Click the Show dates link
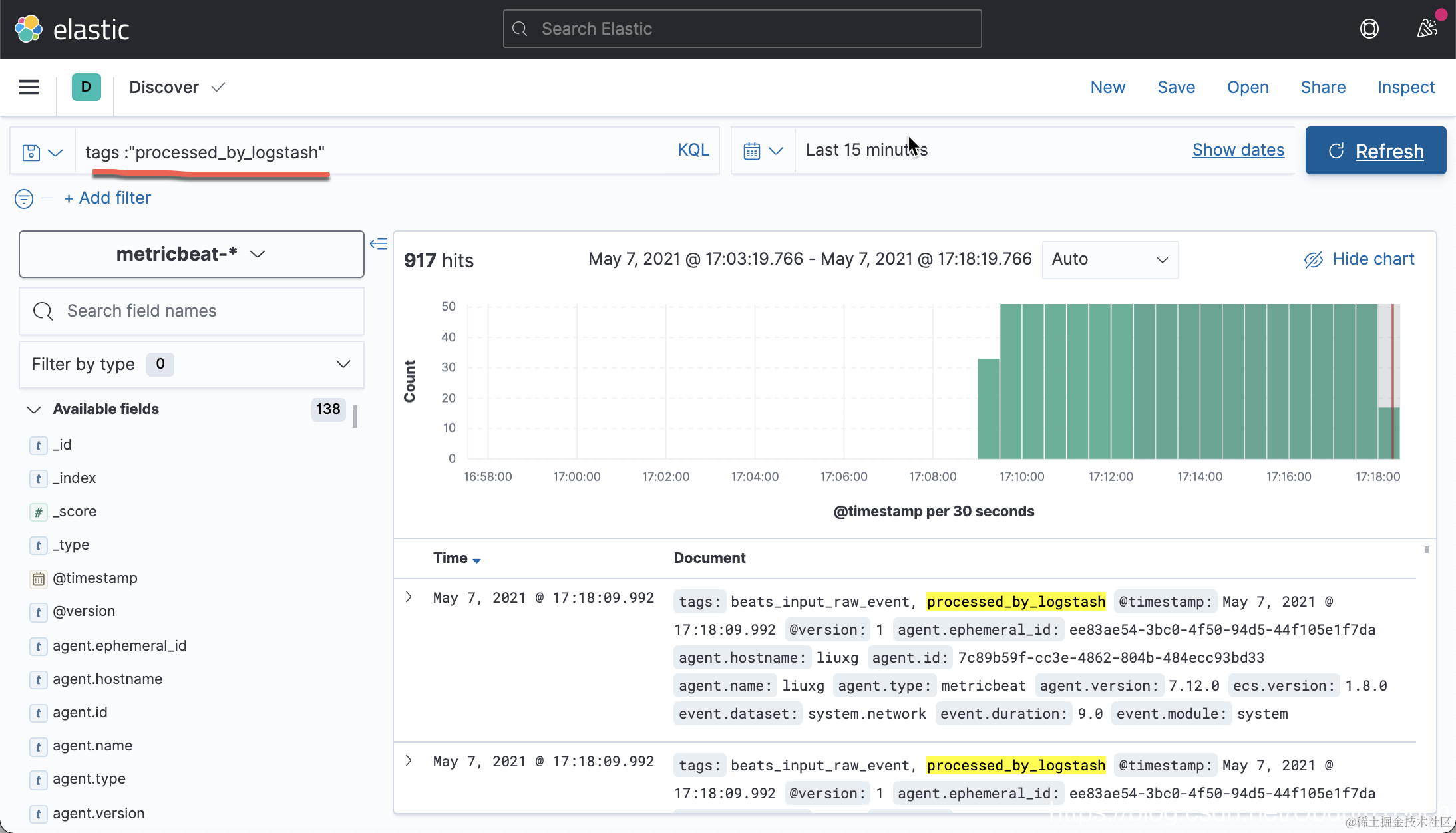1456x833 pixels. point(1238,150)
